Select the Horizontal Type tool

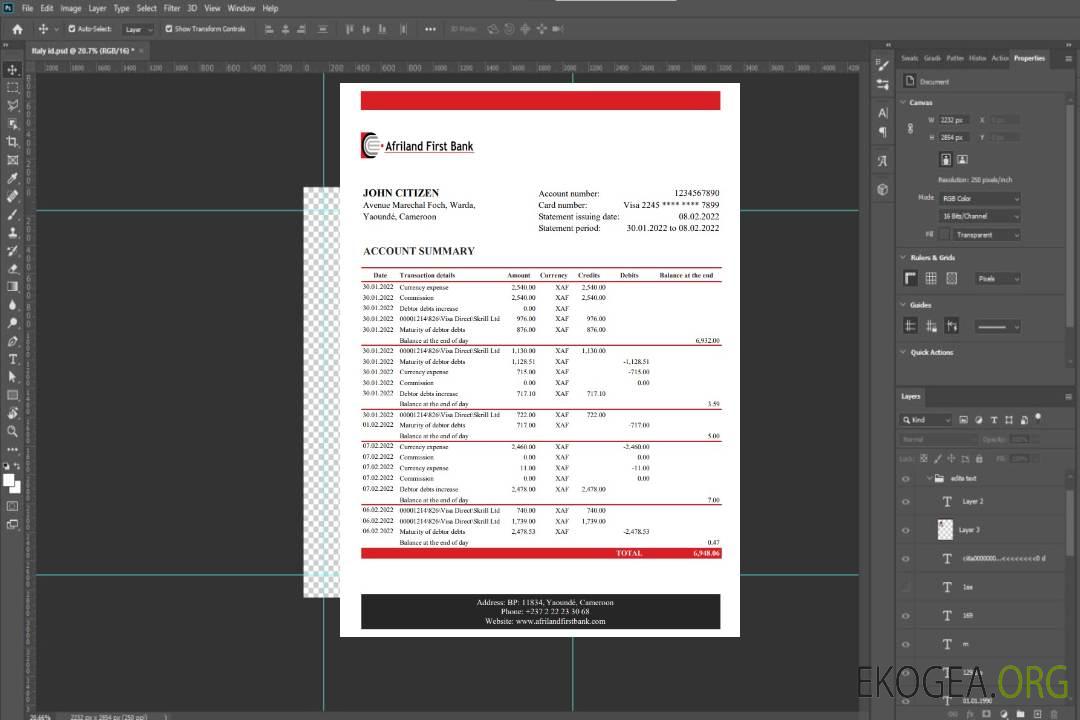tap(13, 359)
